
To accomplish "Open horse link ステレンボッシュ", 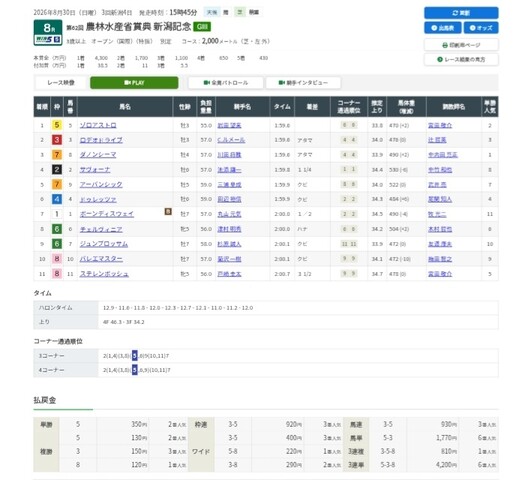I will tap(104, 274).
